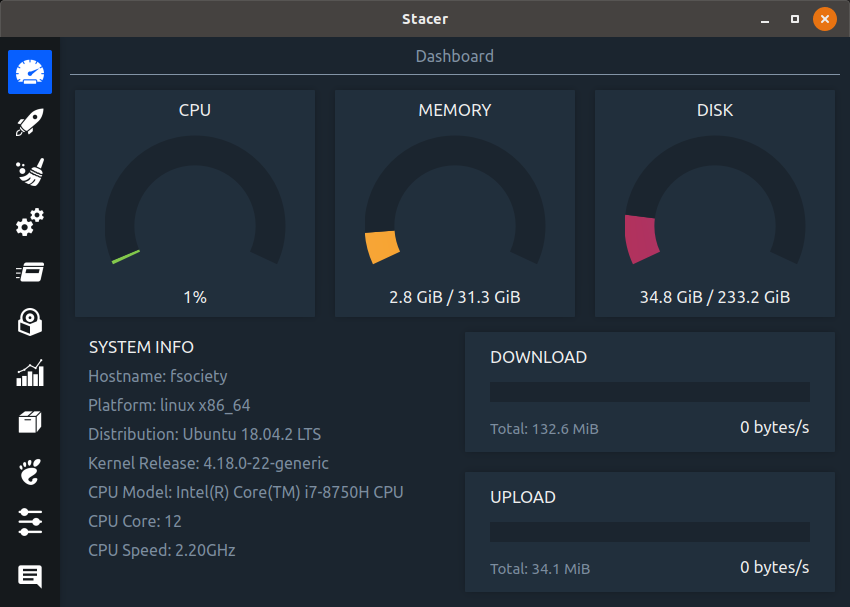Open System Cleaner via the broom icon
850x607 pixels.
[x=30, y=173]
